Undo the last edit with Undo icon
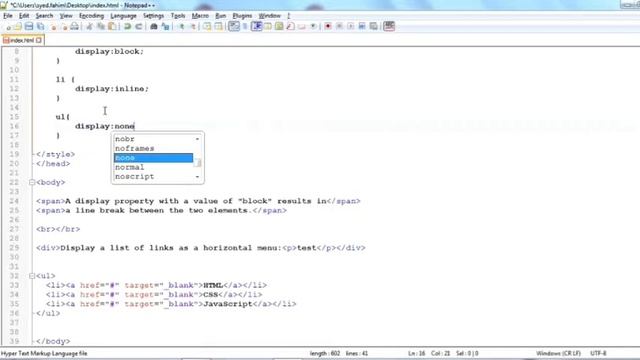This screenshot has height=360, width=640. (x=127, y=27)
